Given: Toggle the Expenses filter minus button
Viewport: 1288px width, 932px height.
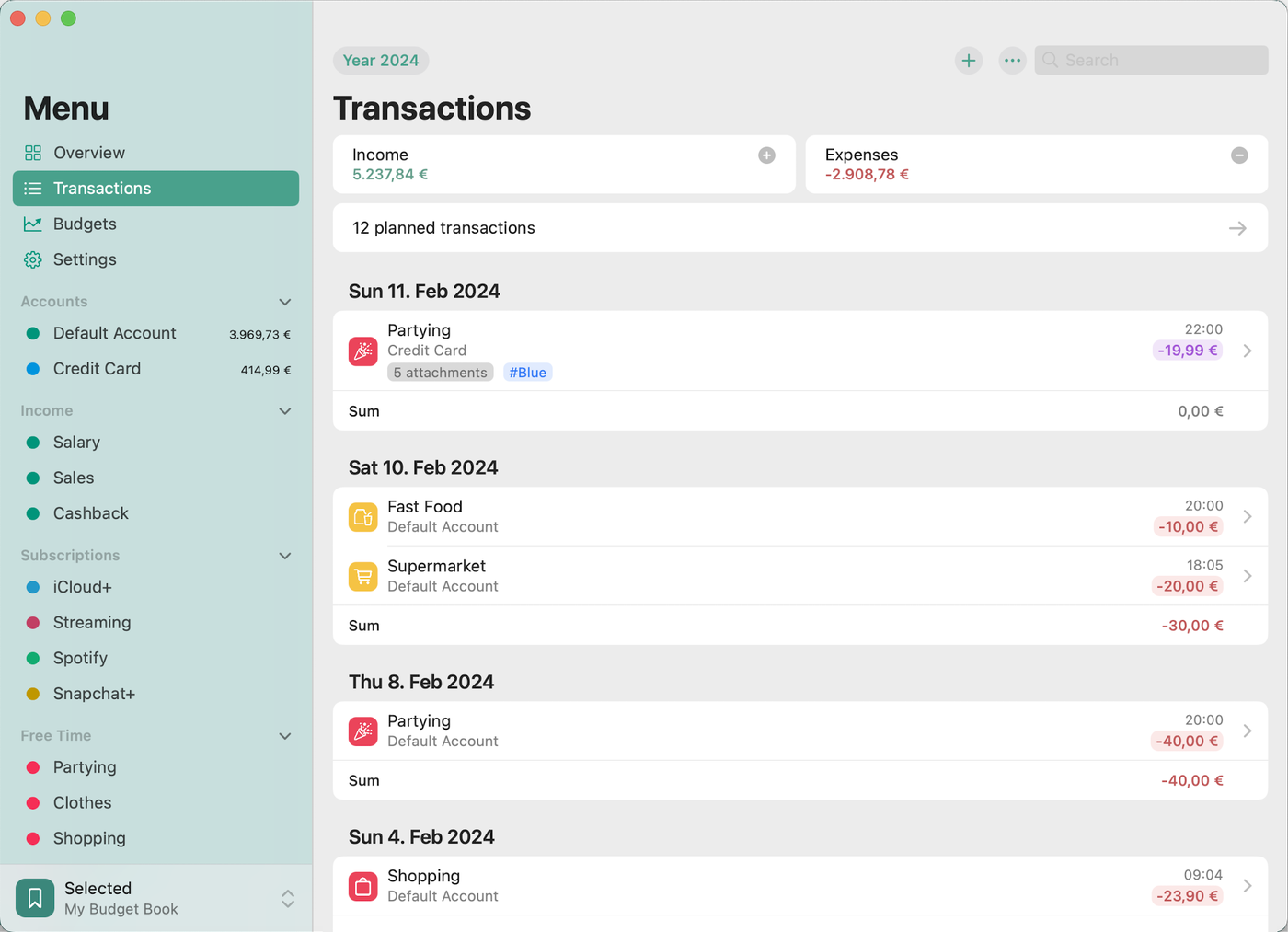Looking at the screenshot, I should coord(1239,155).
